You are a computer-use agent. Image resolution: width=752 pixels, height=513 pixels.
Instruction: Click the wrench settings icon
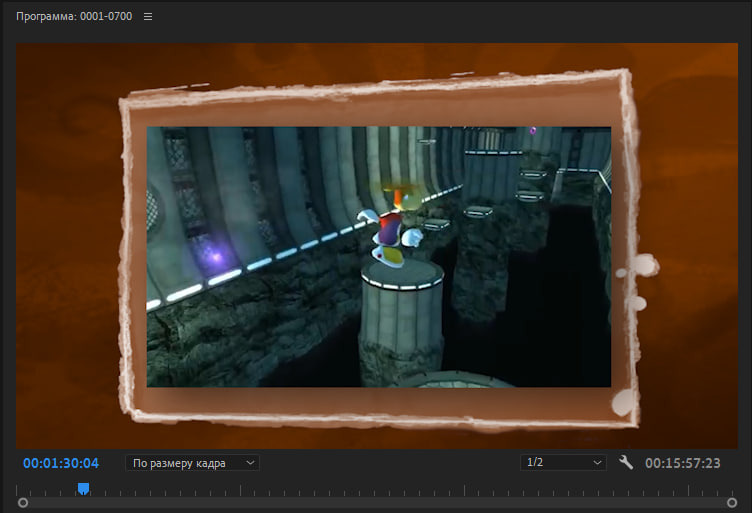626,463
